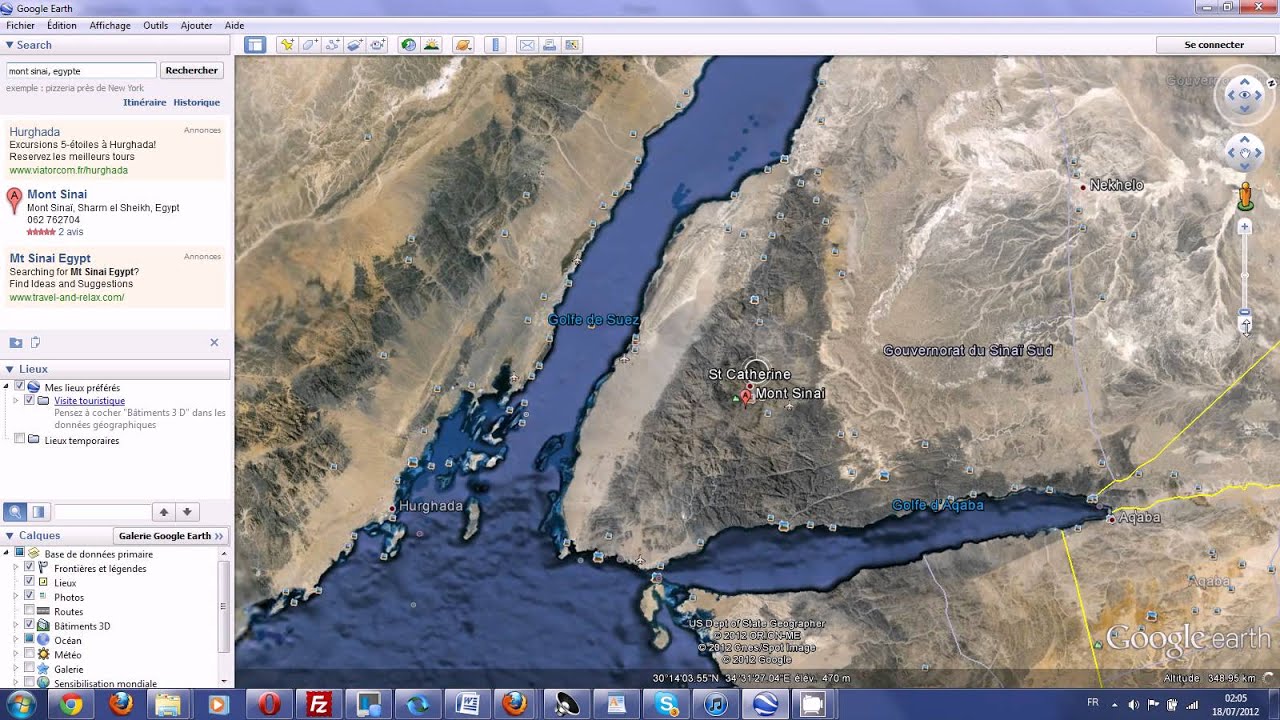Toggle Visite touristique checkbox

(x=29, y=400)
